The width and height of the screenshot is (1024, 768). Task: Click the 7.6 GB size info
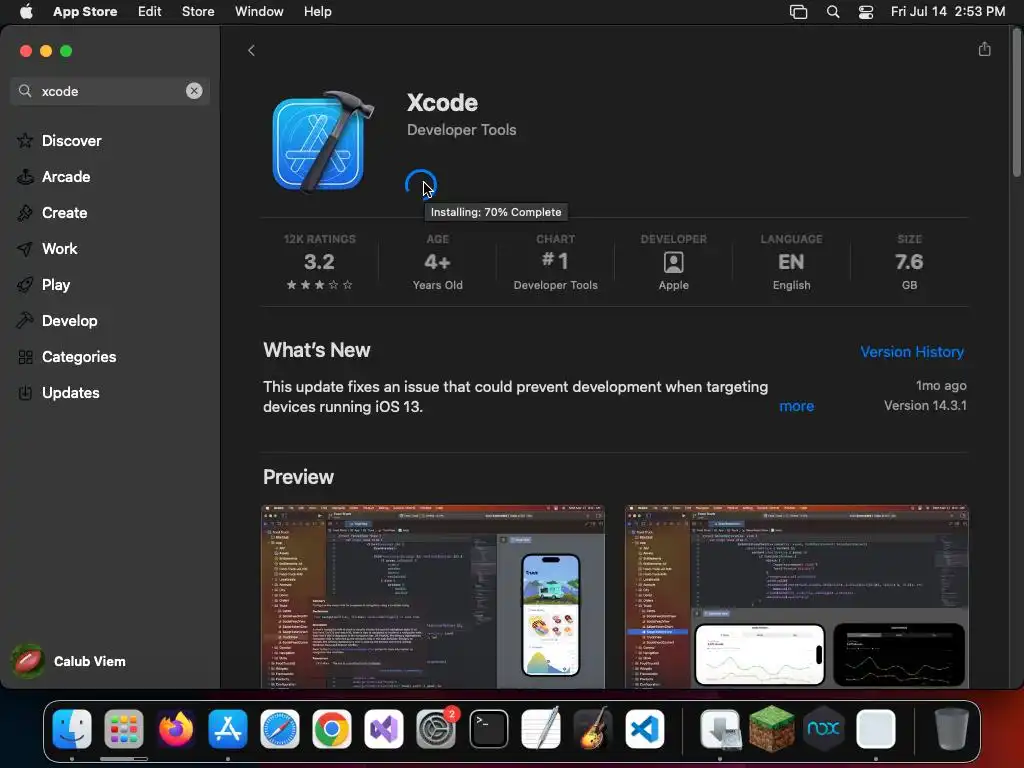[909, 263]
